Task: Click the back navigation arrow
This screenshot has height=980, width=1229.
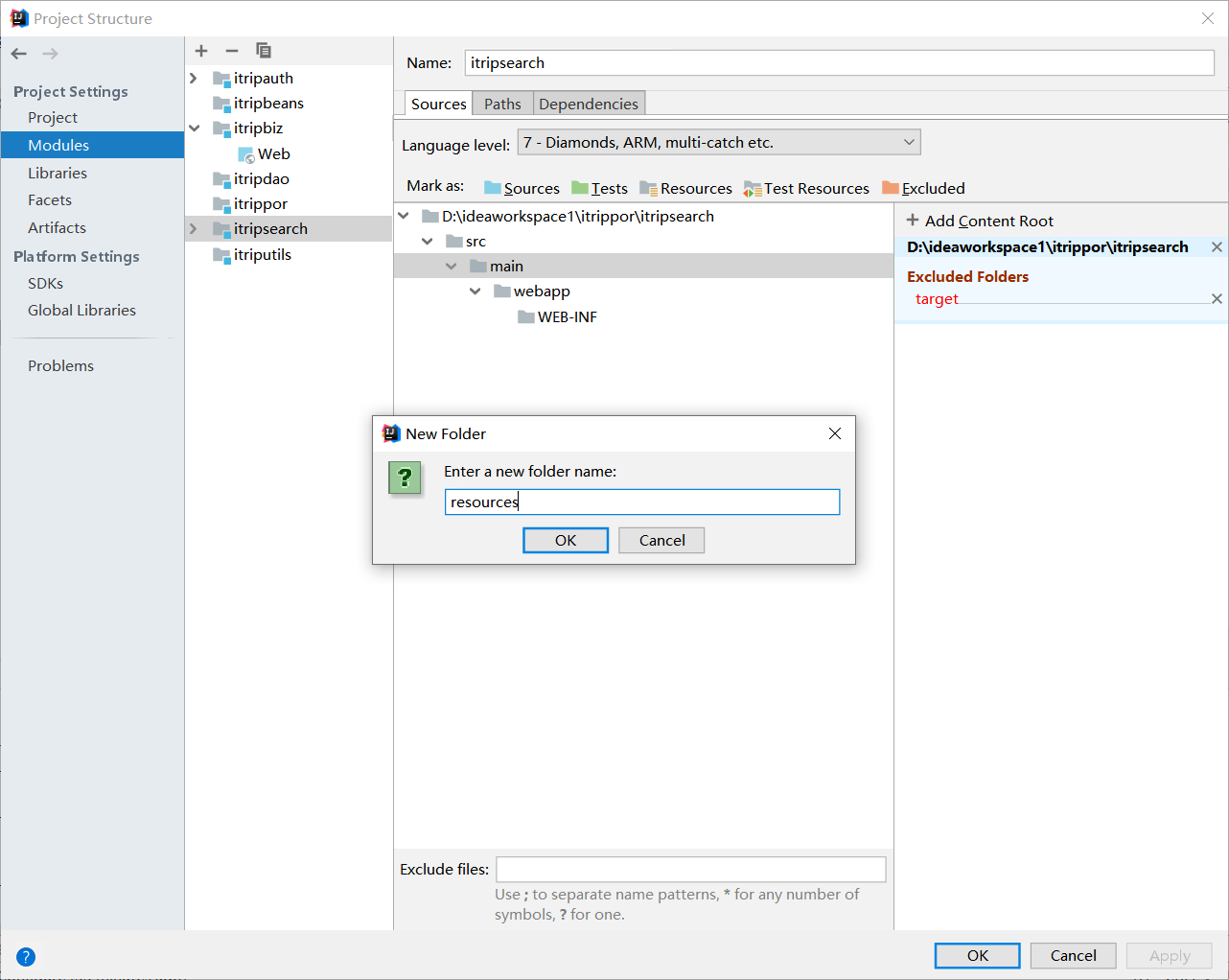Action: [19, 54]
